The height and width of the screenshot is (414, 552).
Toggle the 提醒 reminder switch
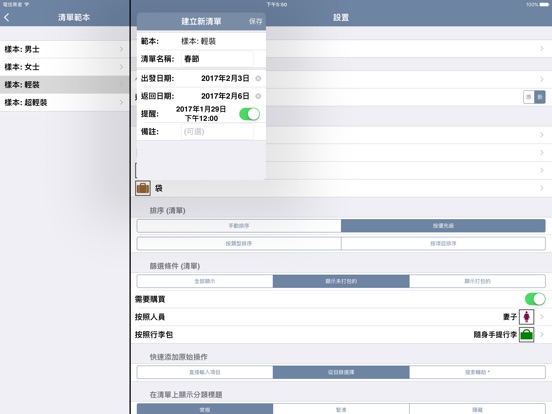coord(250,114)
